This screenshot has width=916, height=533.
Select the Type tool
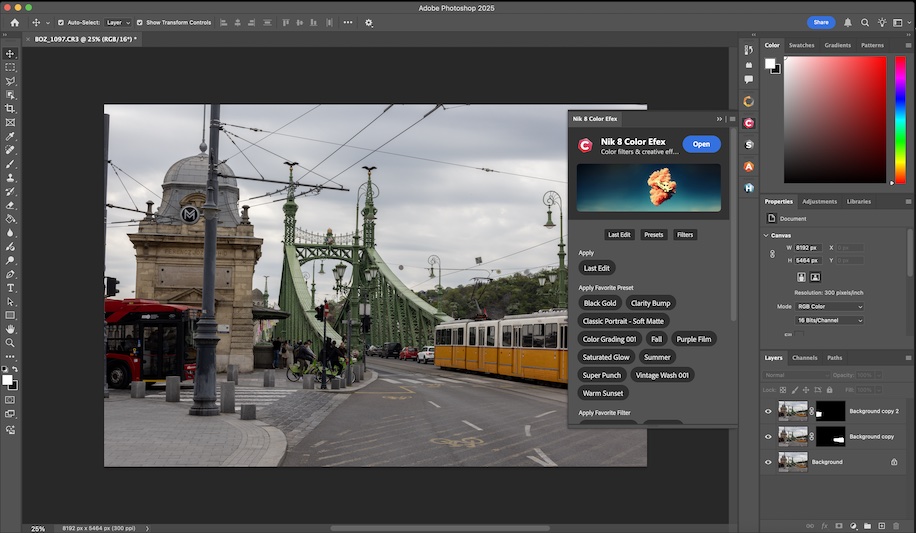pyautogui.click(x=10, y=287)
